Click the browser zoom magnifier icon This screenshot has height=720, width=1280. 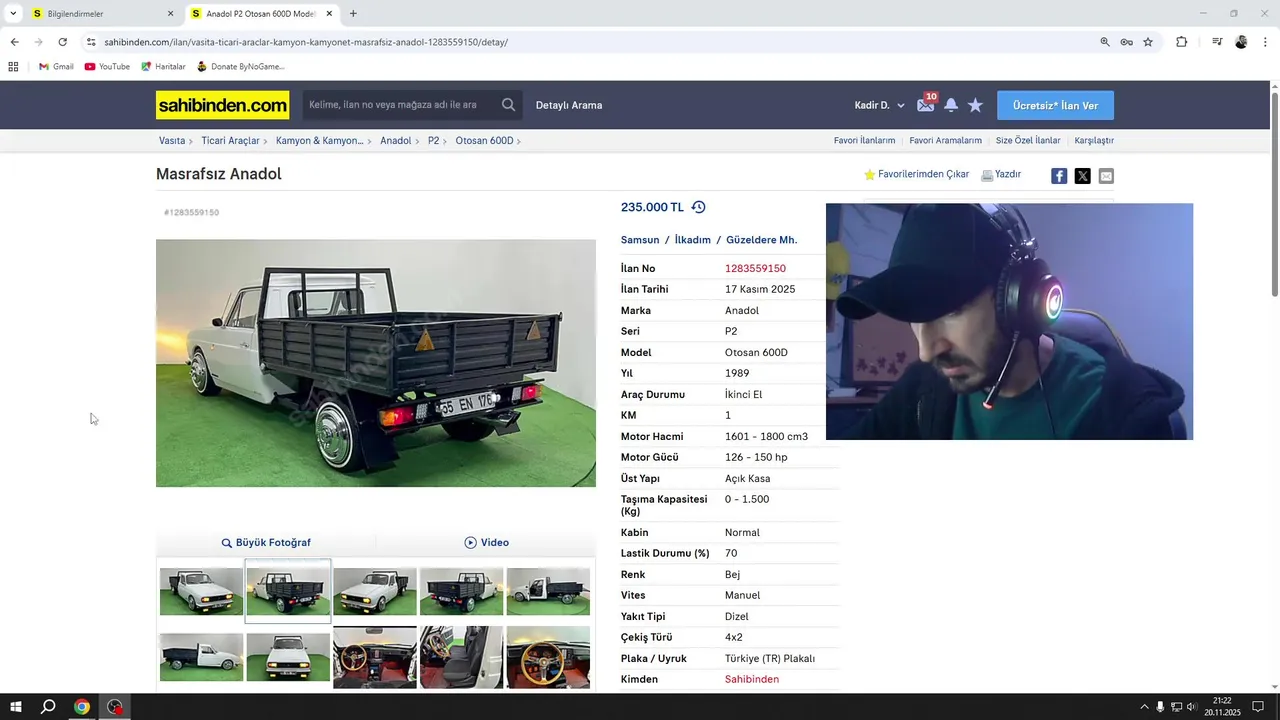coord(1105,42)
